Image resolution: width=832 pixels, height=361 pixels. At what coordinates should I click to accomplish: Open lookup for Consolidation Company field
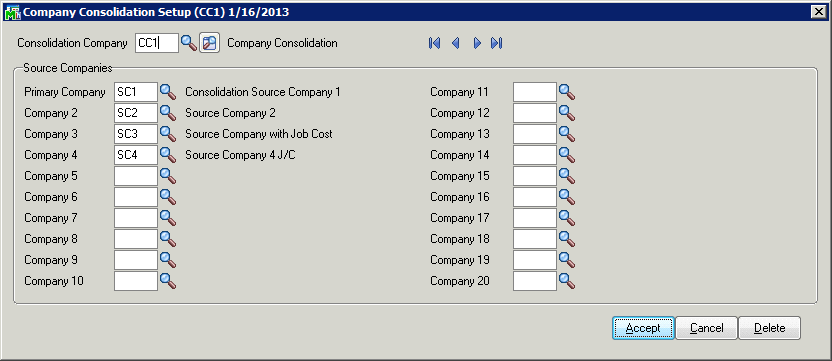[188, 43]
